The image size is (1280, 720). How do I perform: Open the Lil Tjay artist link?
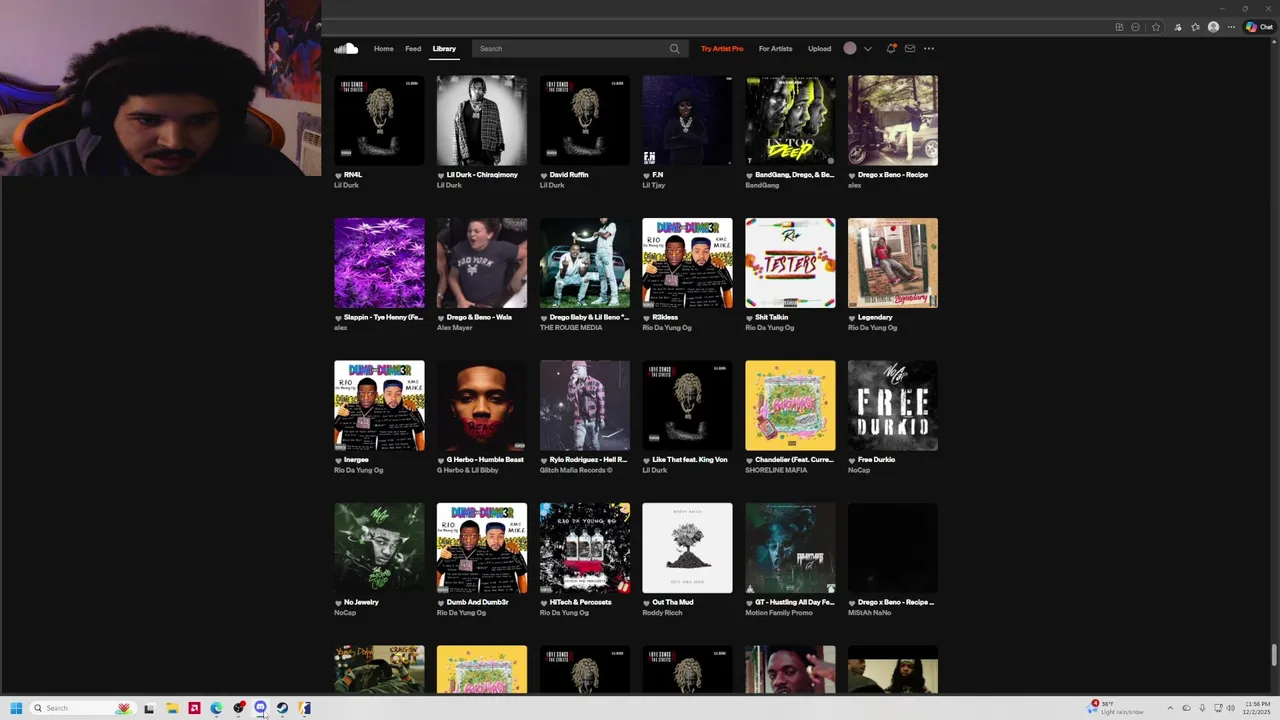653,185
